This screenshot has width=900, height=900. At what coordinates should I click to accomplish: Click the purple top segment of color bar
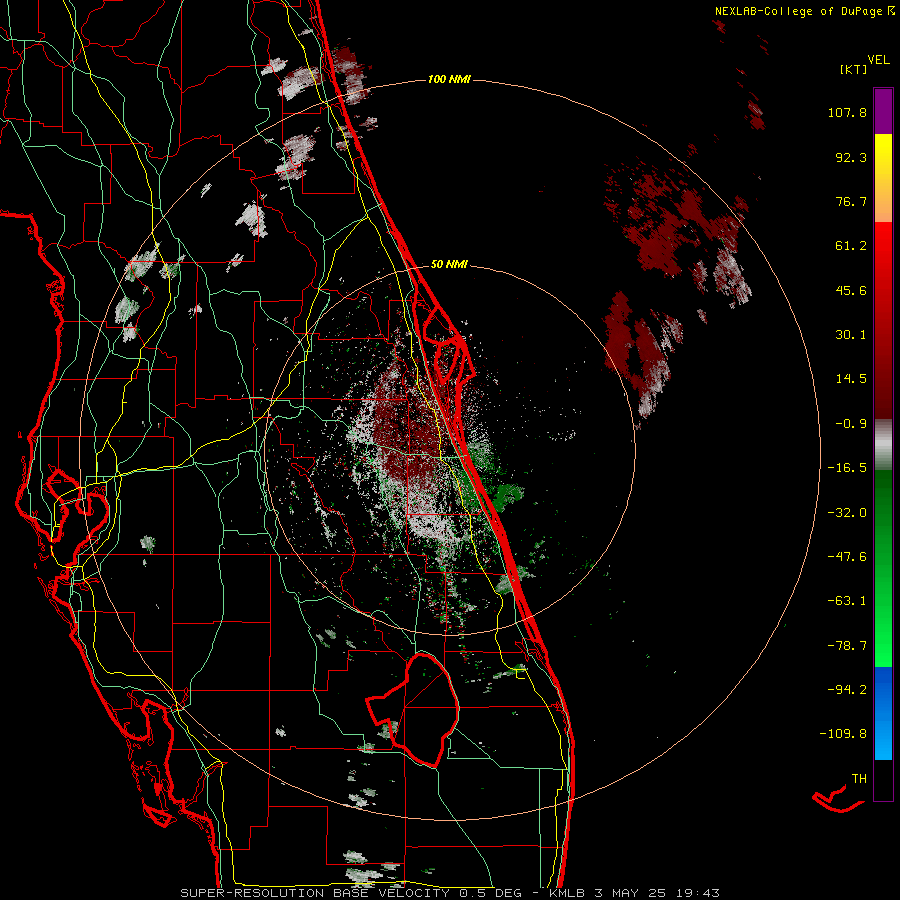coord(883,111)
